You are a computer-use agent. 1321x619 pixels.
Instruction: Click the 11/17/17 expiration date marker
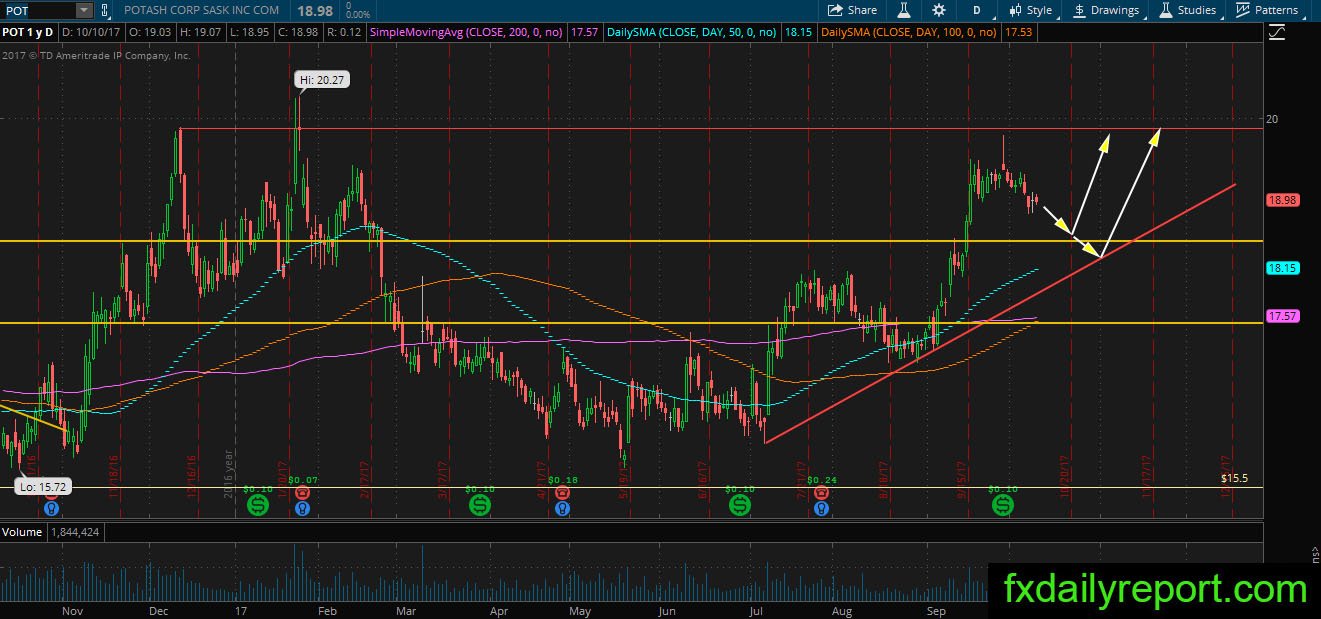pos(1149,477)
